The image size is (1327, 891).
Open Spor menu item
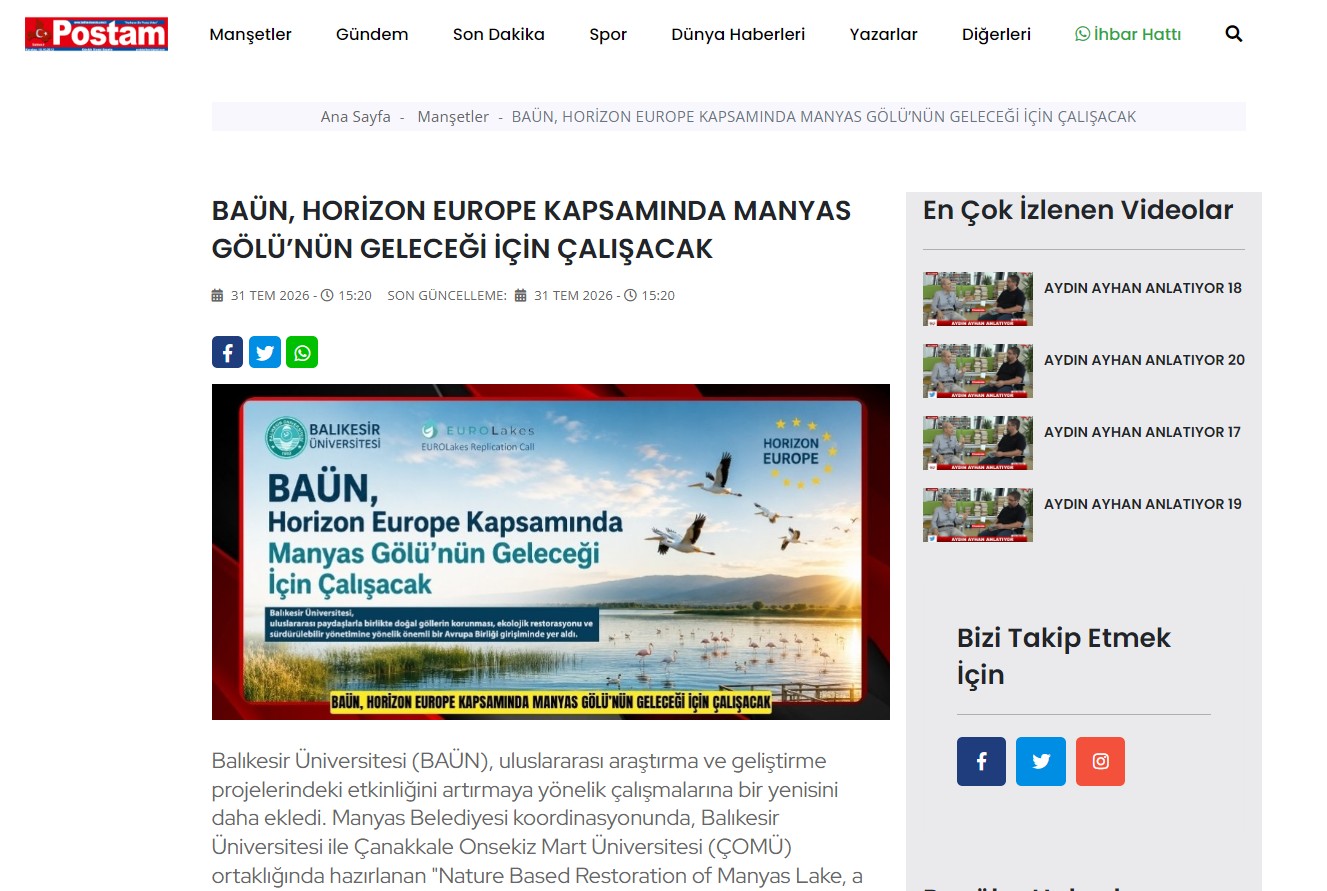click(608, 34)
